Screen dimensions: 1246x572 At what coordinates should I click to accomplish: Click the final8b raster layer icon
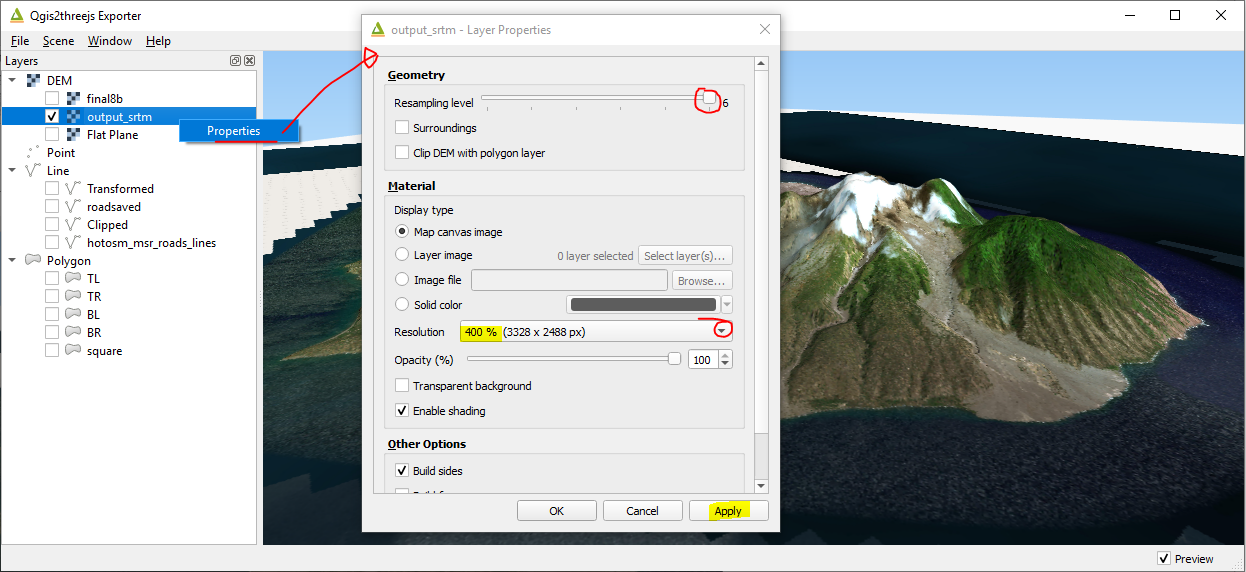[73, 99]
